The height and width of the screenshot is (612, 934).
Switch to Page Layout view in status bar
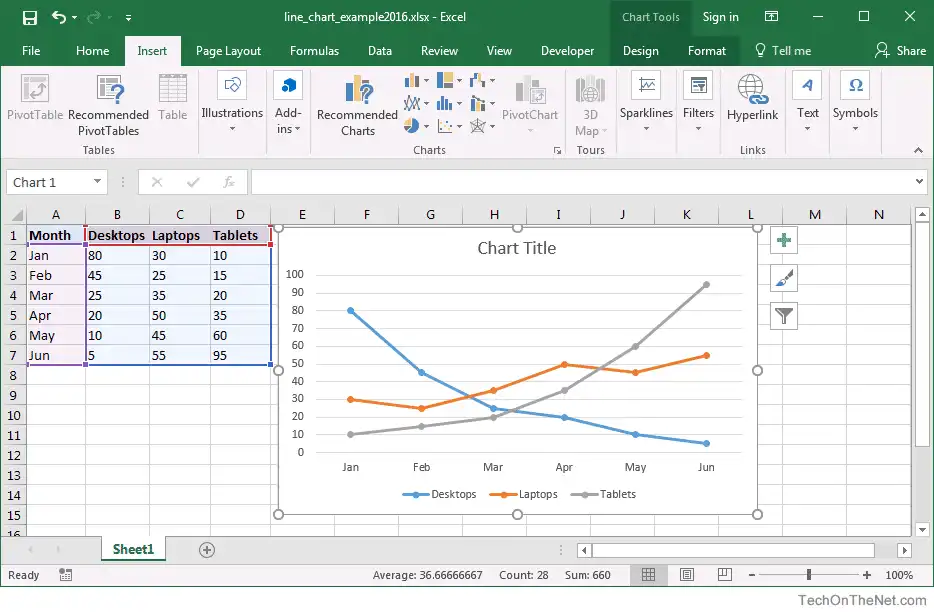(686, 575)
